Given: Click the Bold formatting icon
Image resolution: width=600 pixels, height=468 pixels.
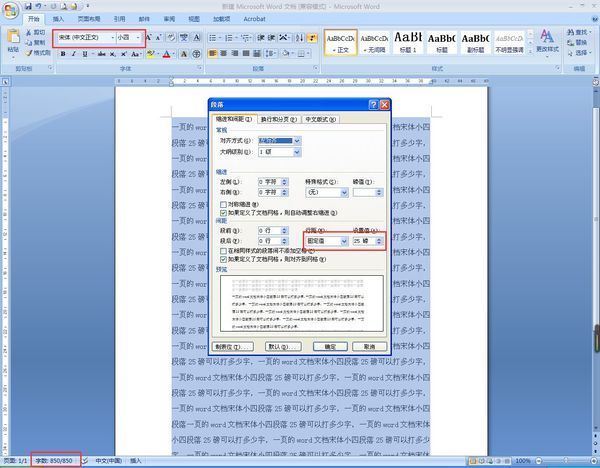Looking at the screenshot, I should click(x=64, y=53).
